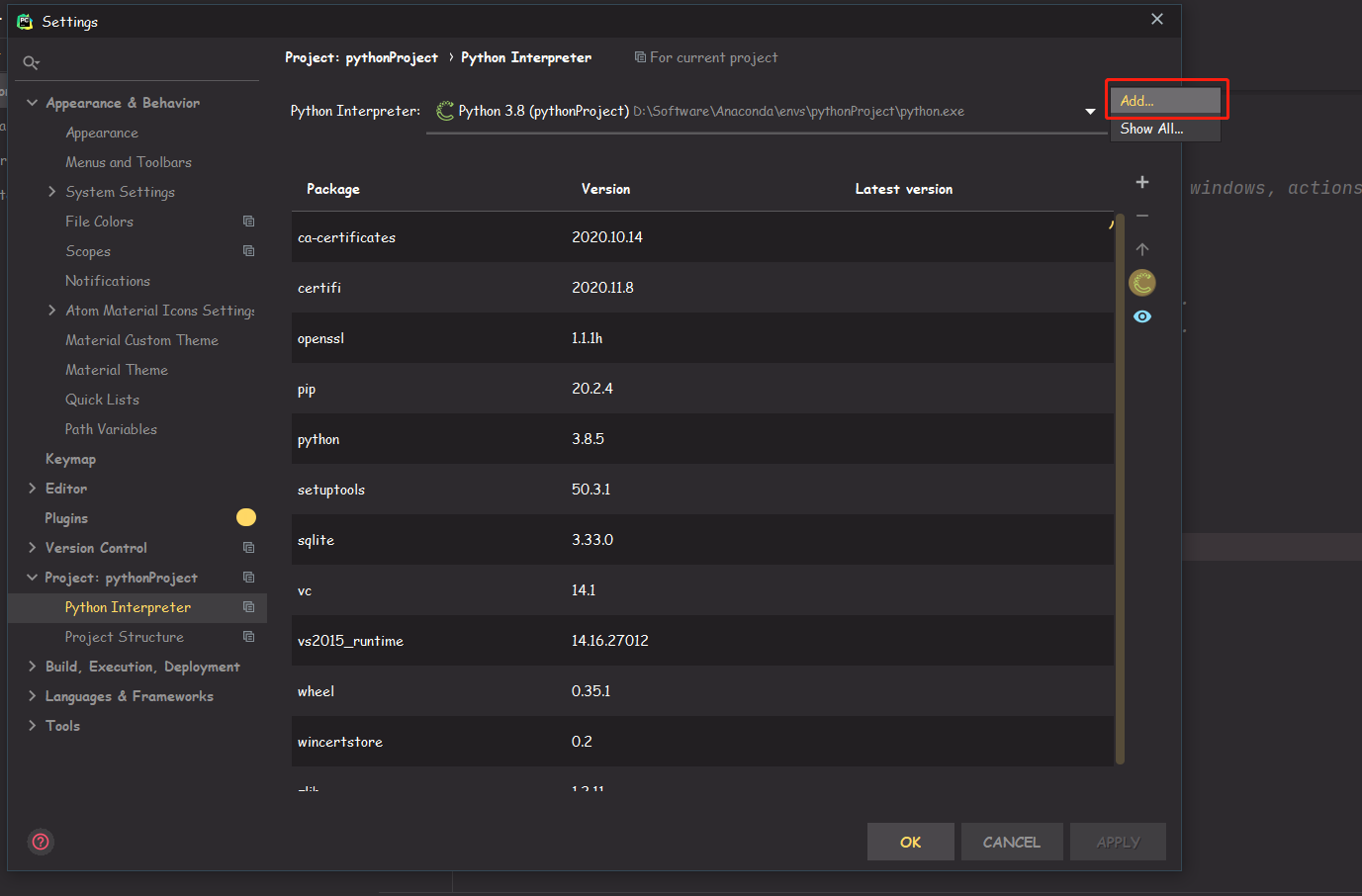This screenshot has width=1362, height=896.
Task: Click the yellow Plugins update badge
Action: click(x=246, y=517)
